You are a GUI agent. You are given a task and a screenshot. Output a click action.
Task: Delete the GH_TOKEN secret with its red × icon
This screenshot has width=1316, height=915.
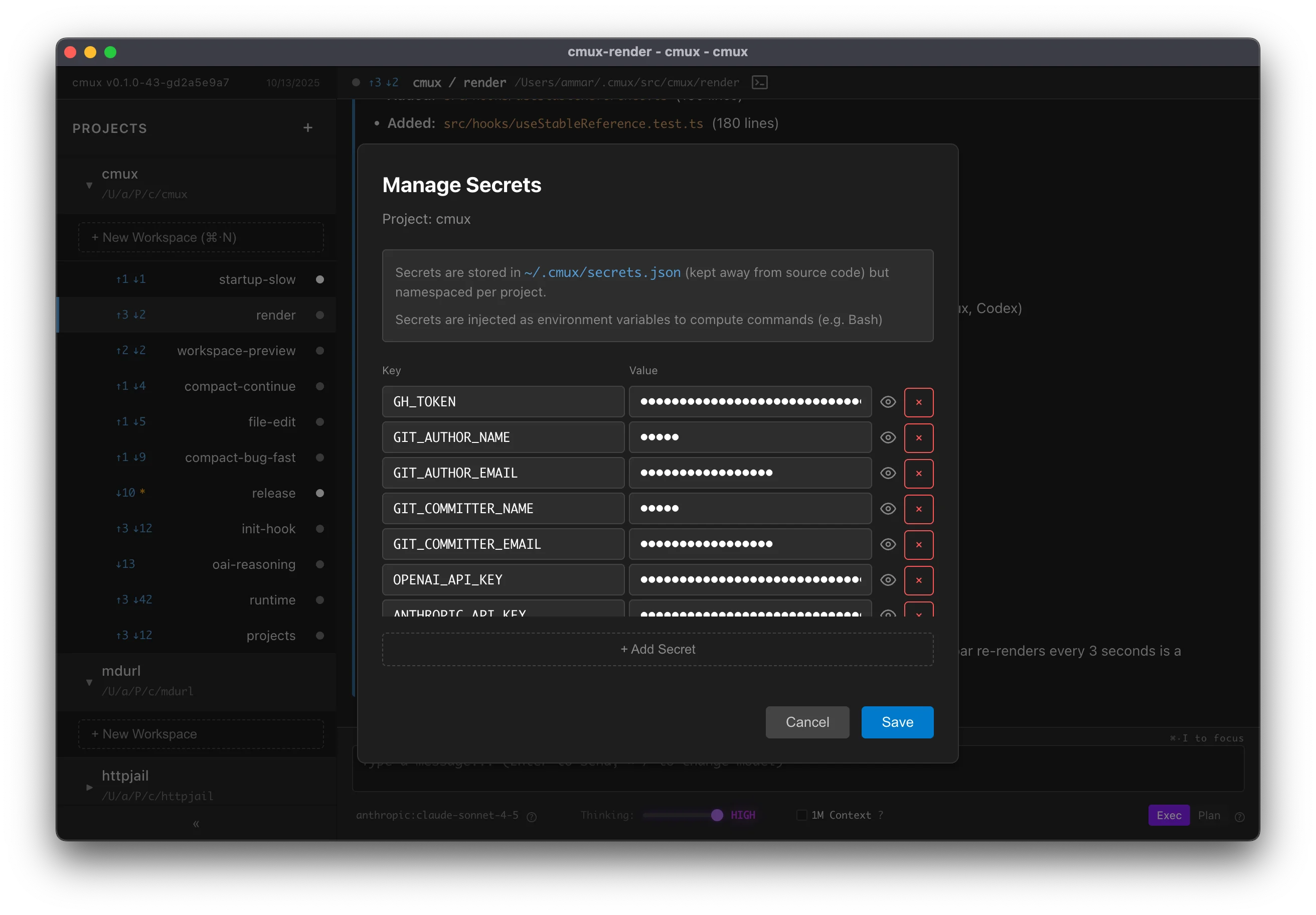pyautogui.click(x=919, y=402)
